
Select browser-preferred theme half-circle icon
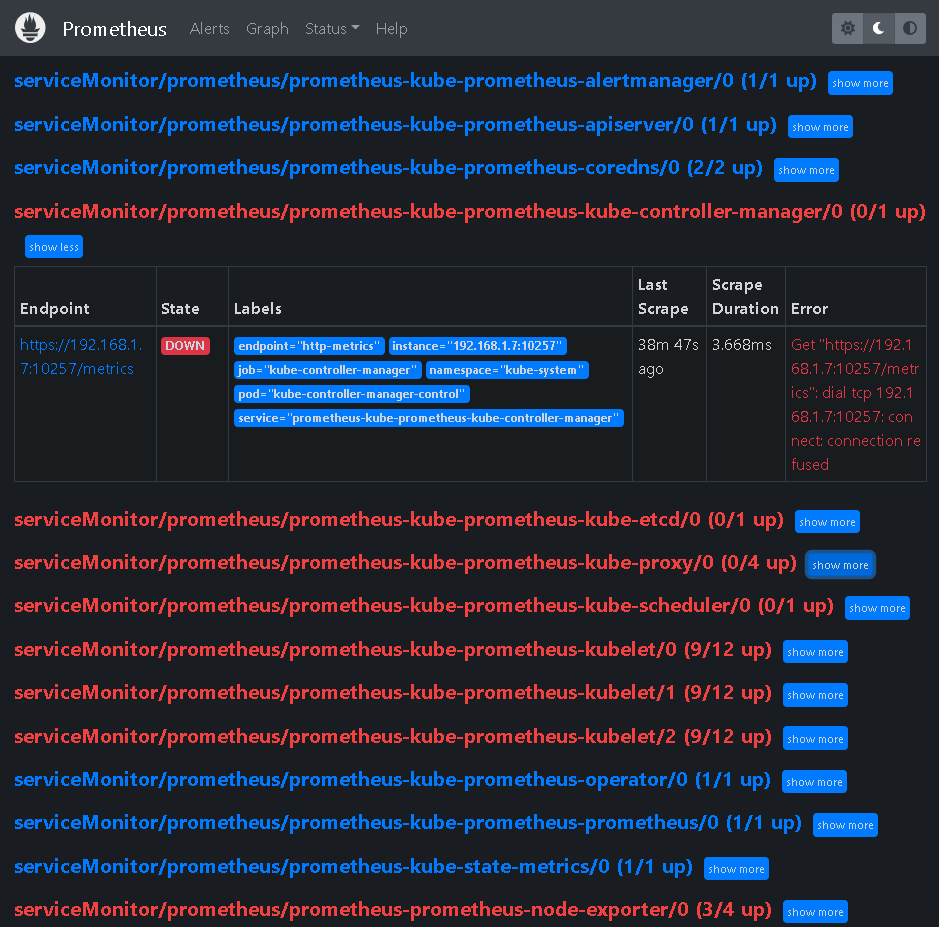(910, 28)
